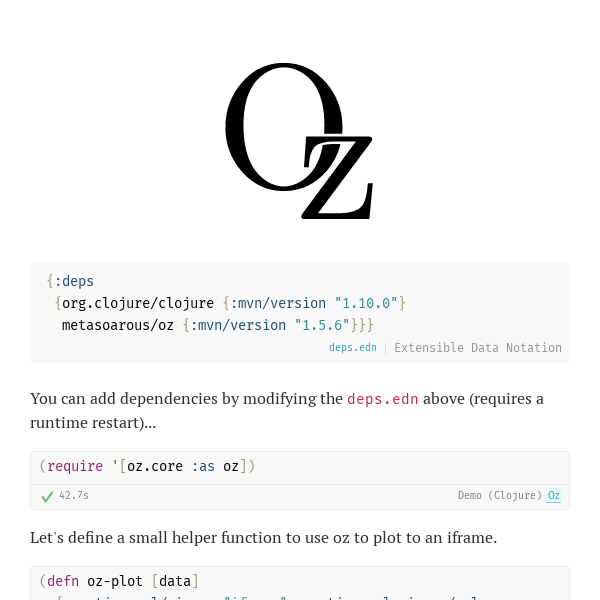Click the org.clojure/clojure dependency line
This screenshot has width=600, height=600.
(230, 303)
